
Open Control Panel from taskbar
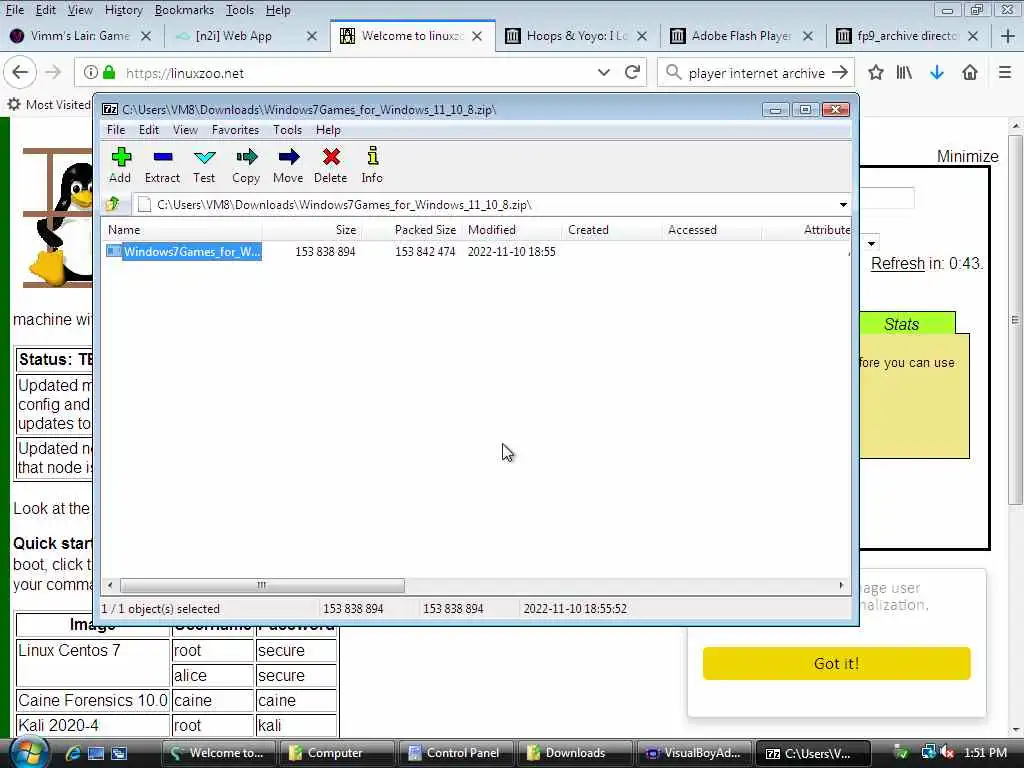click(x=455, y=753)
